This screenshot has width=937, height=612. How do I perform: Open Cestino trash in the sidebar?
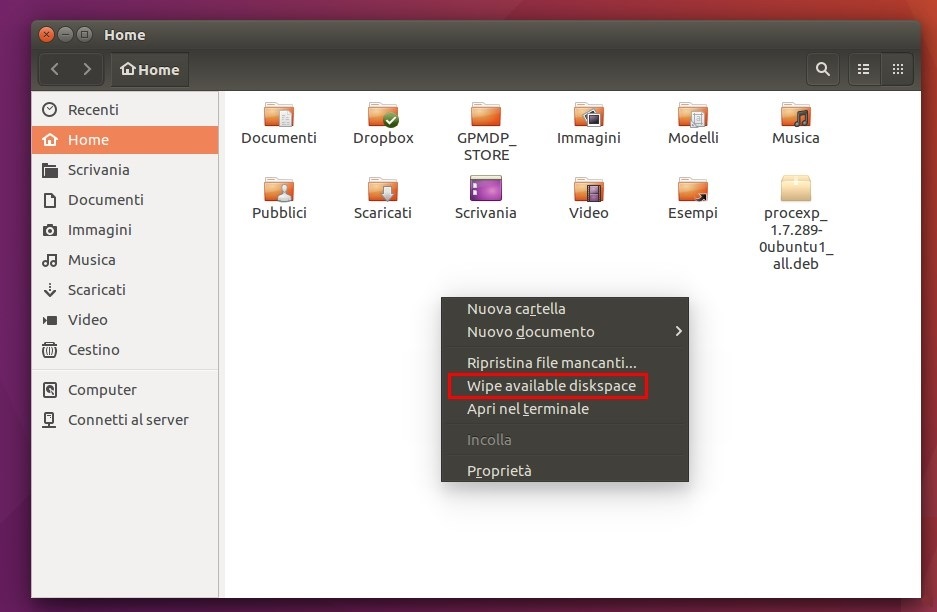[x=125, y=350]
